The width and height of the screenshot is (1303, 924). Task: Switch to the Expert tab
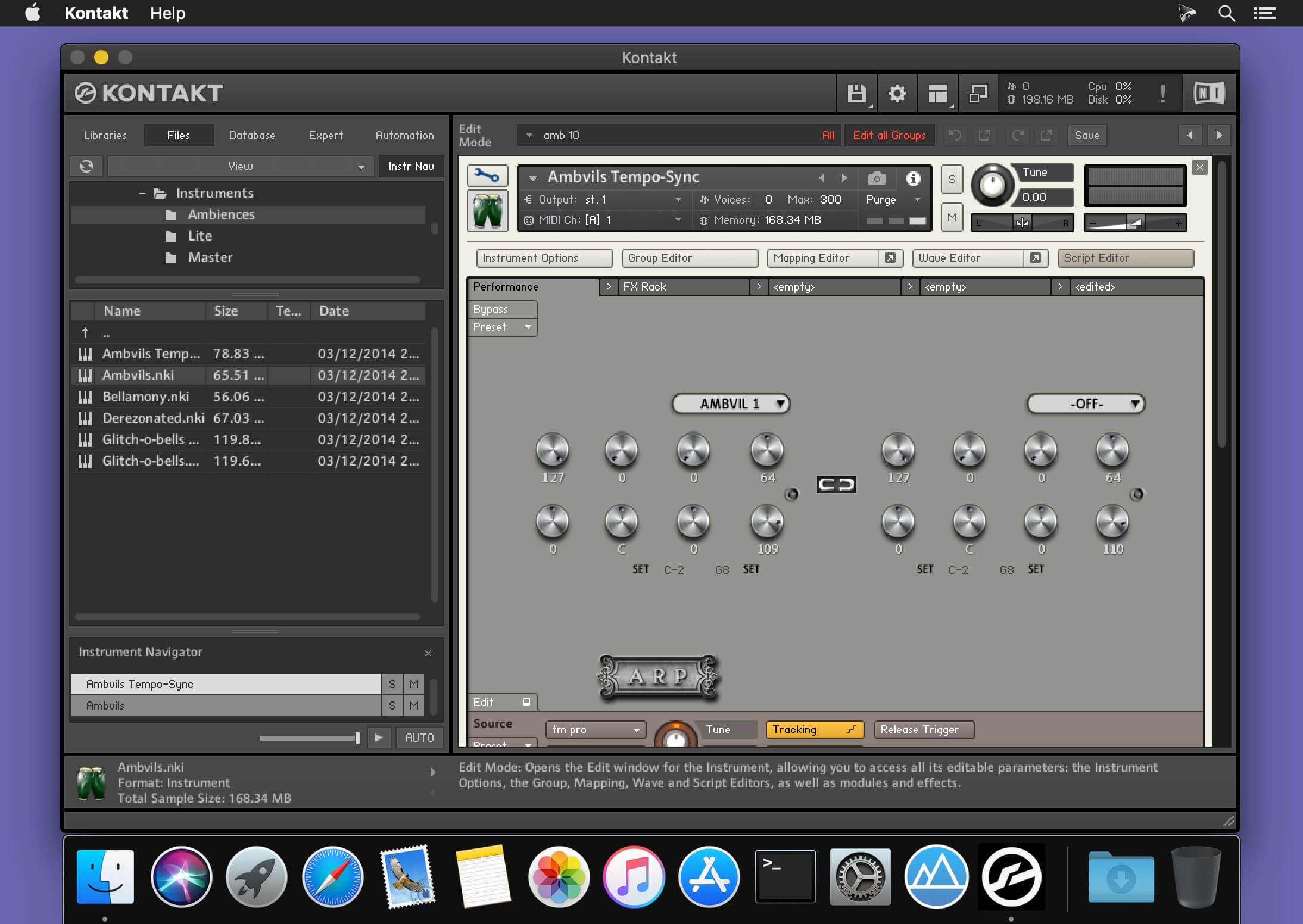pyautogui.click(x=326, y=135)
